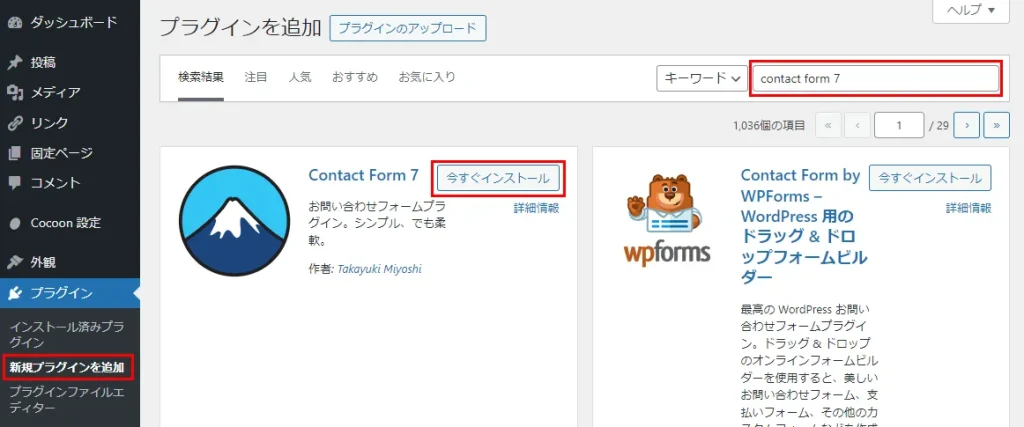
Task: Expand the ヘルプ help panel
Action: [x=970, y=10]
